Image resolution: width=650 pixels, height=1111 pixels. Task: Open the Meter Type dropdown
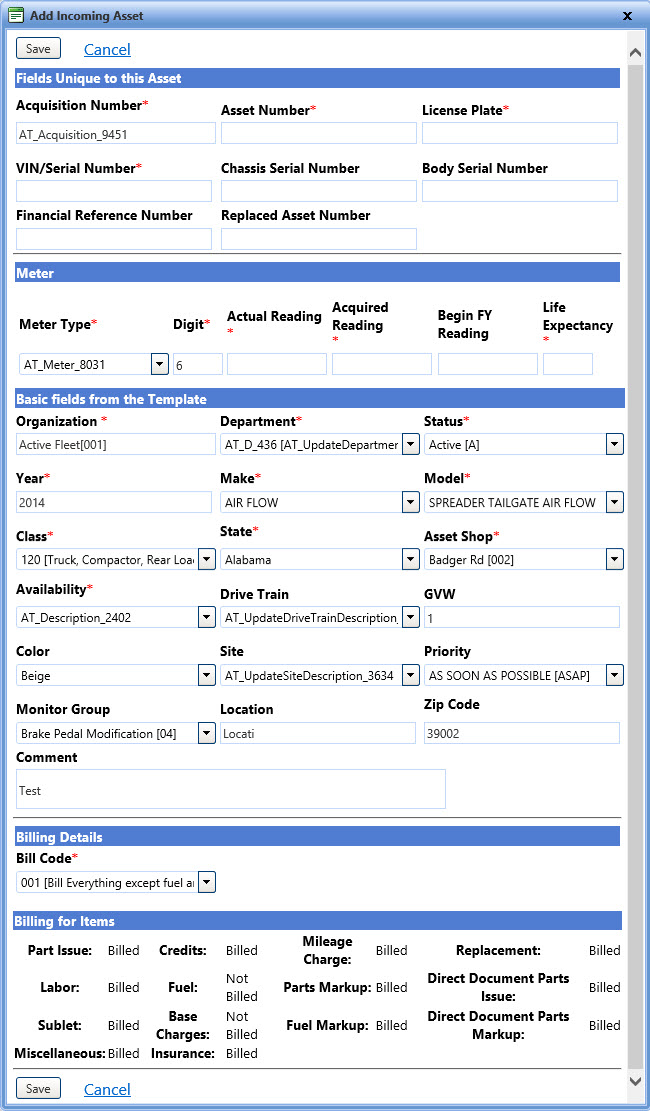159,364
